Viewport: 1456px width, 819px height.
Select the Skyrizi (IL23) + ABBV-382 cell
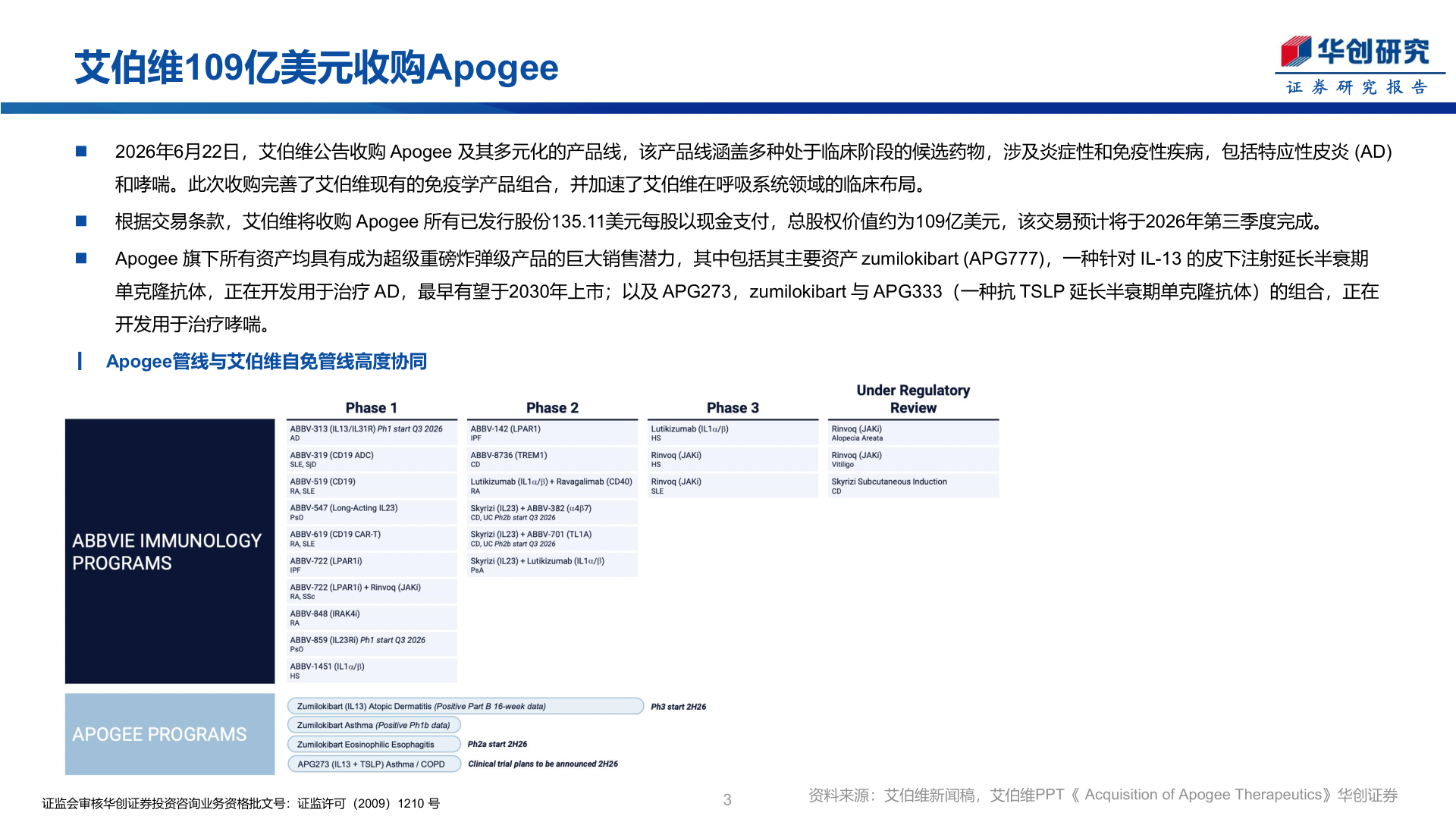coord(552,513)
